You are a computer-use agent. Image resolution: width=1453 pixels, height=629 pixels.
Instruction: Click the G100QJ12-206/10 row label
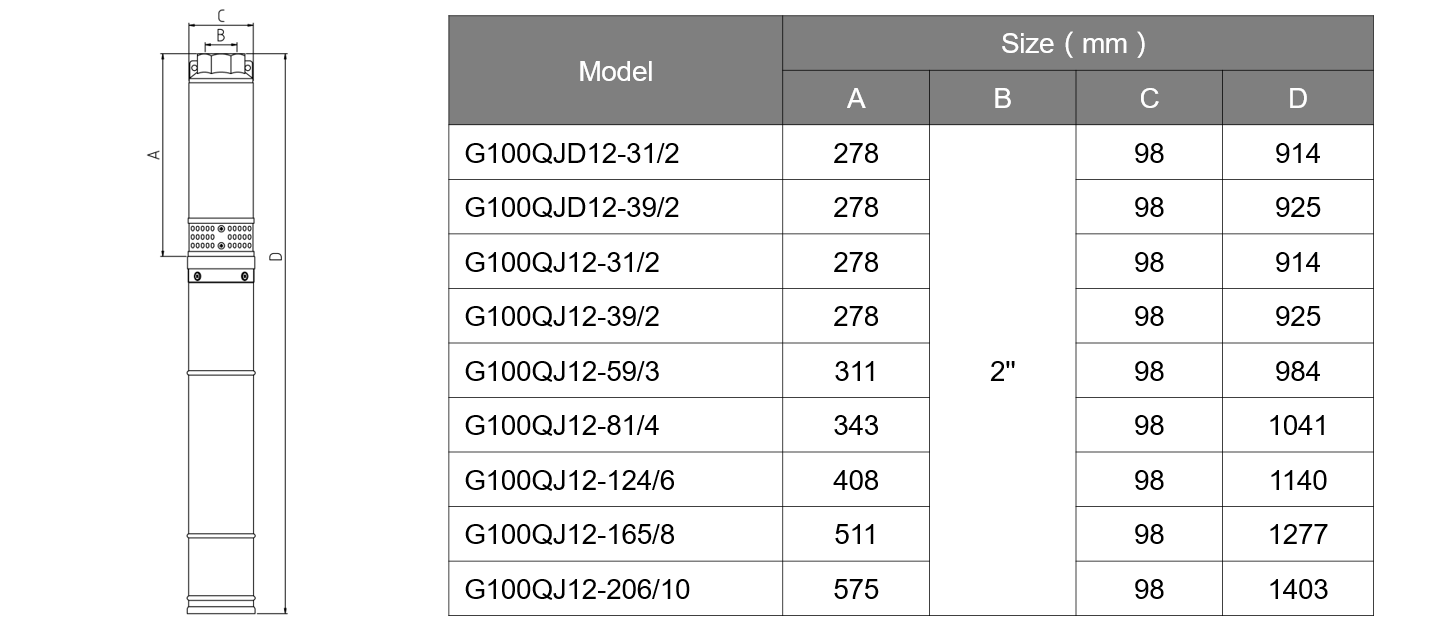click(x=577, y=590)
